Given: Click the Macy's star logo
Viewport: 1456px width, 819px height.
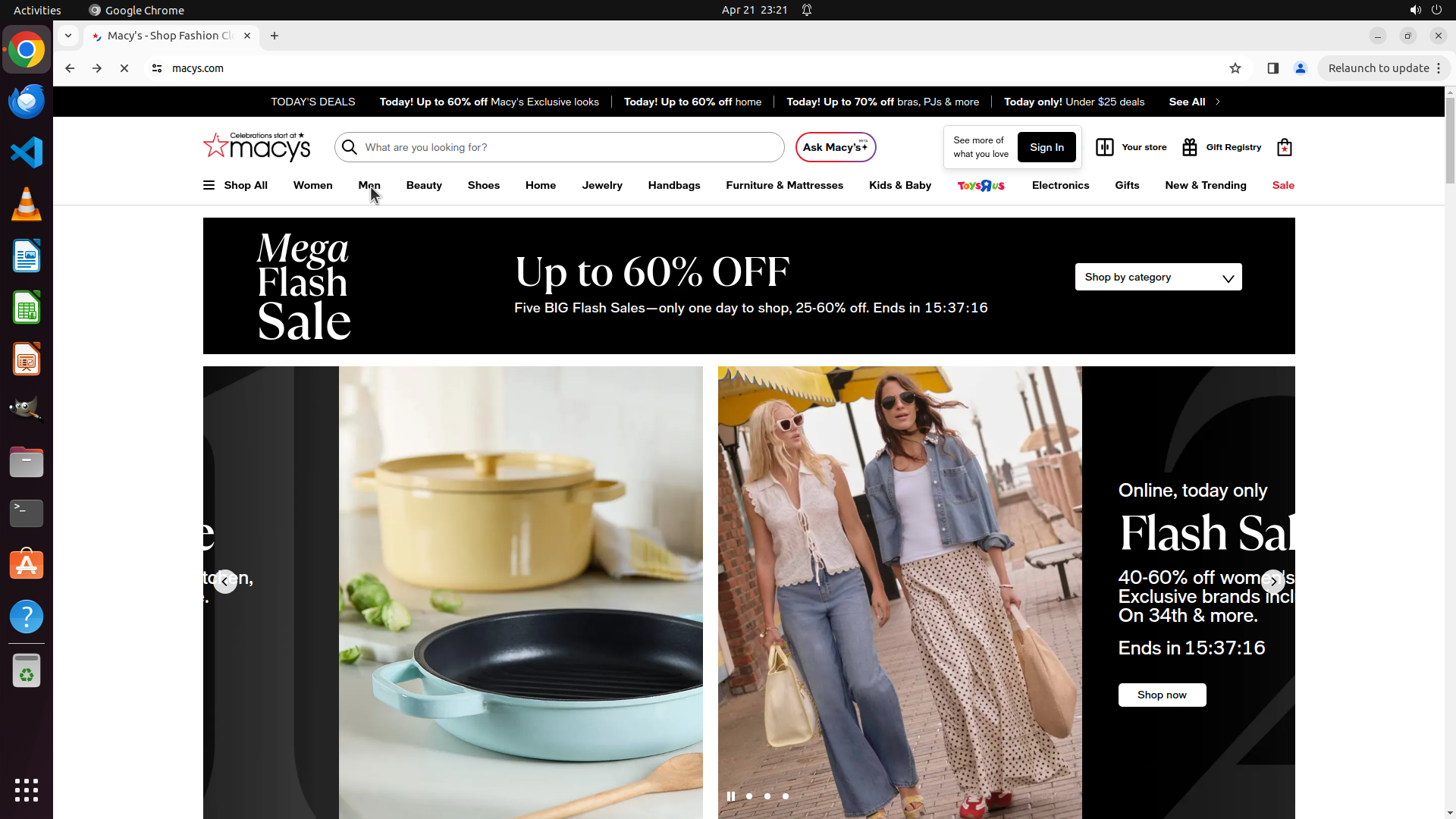Looking at the screenshot, I should click(216, 146).
